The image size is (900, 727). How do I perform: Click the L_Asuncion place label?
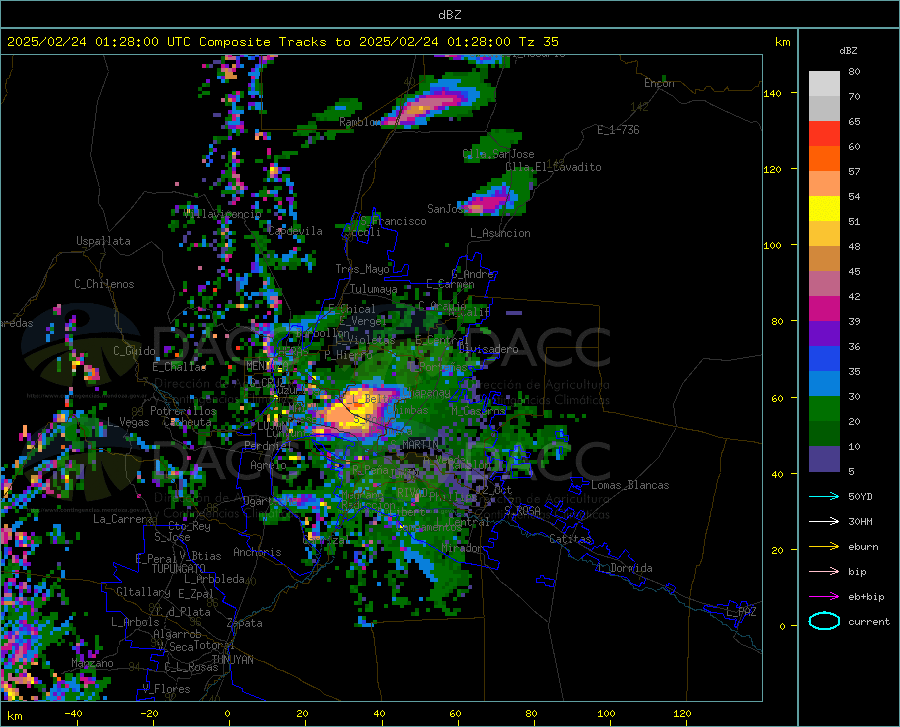pyautogui.click(x=500, y=233)
